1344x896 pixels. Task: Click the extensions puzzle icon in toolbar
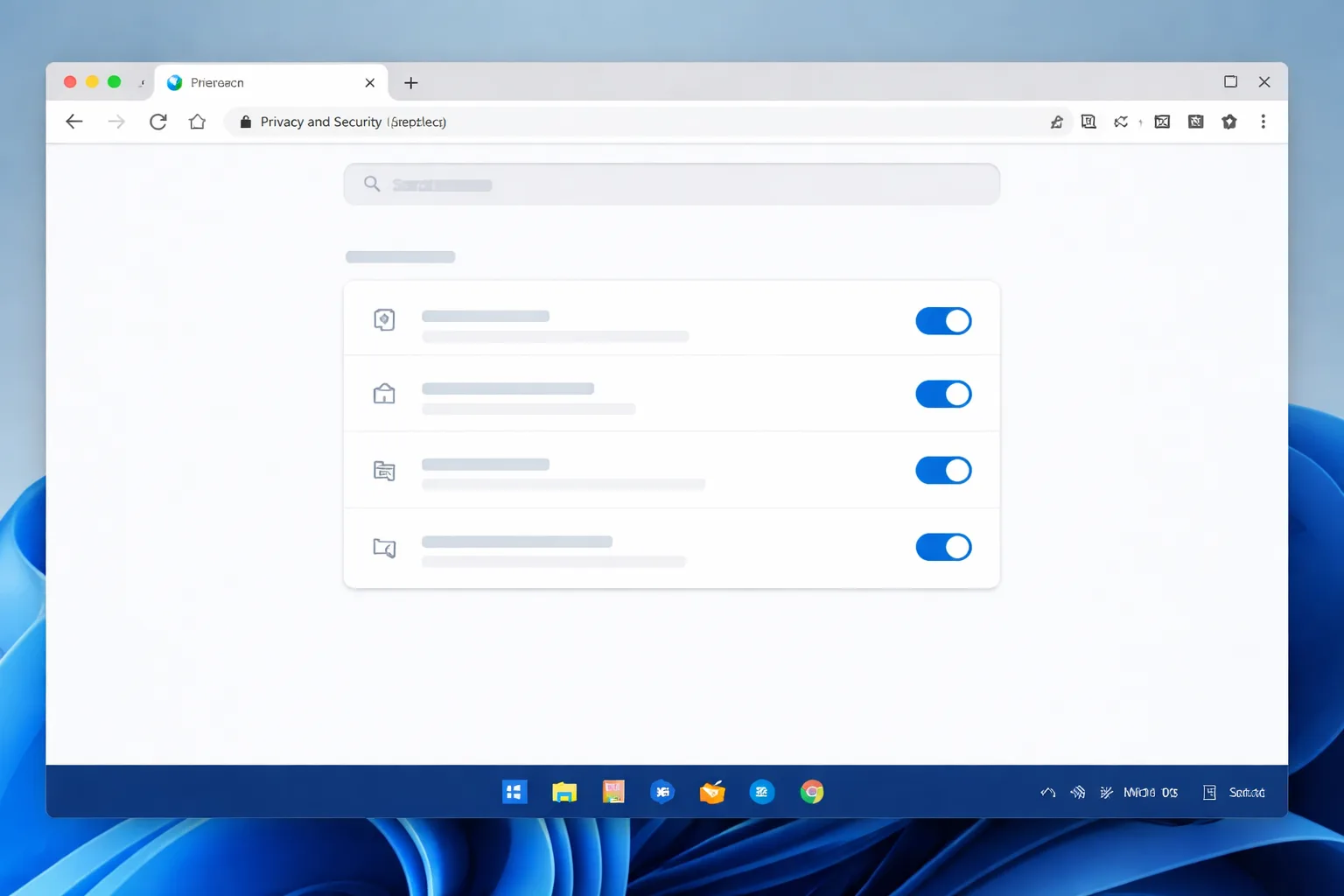pos(1229,122)
